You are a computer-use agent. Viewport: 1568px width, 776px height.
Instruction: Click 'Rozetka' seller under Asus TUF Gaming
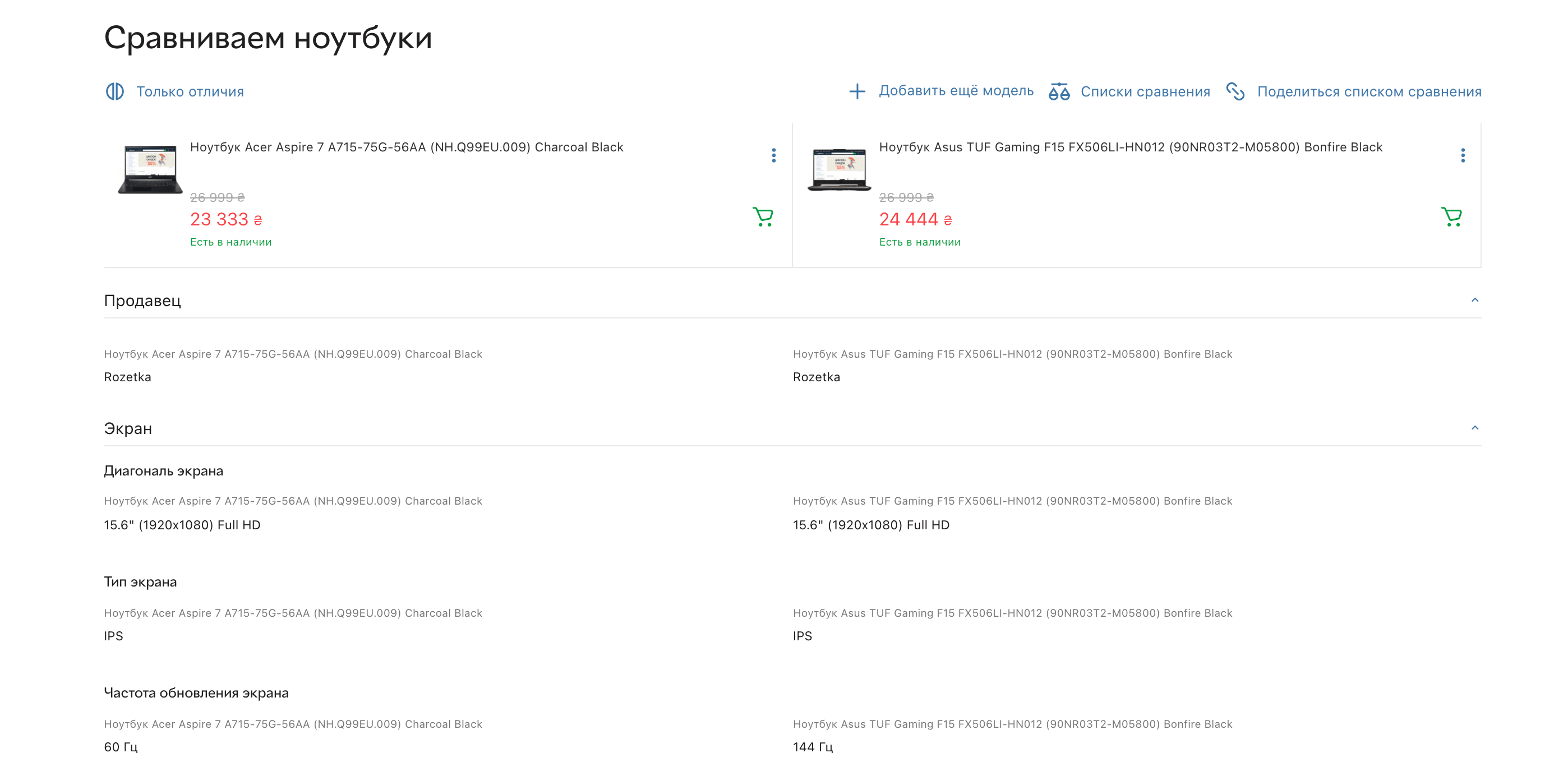coord(817,377)
